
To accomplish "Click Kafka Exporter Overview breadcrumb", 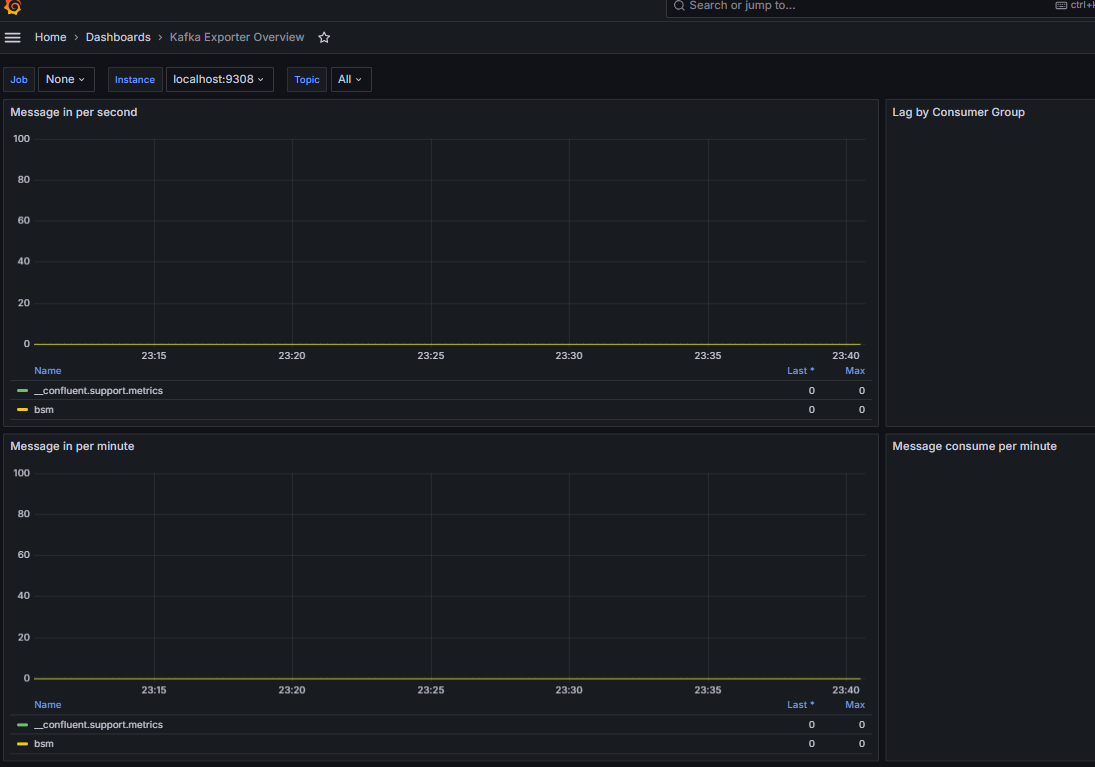I will pos(237,38).
